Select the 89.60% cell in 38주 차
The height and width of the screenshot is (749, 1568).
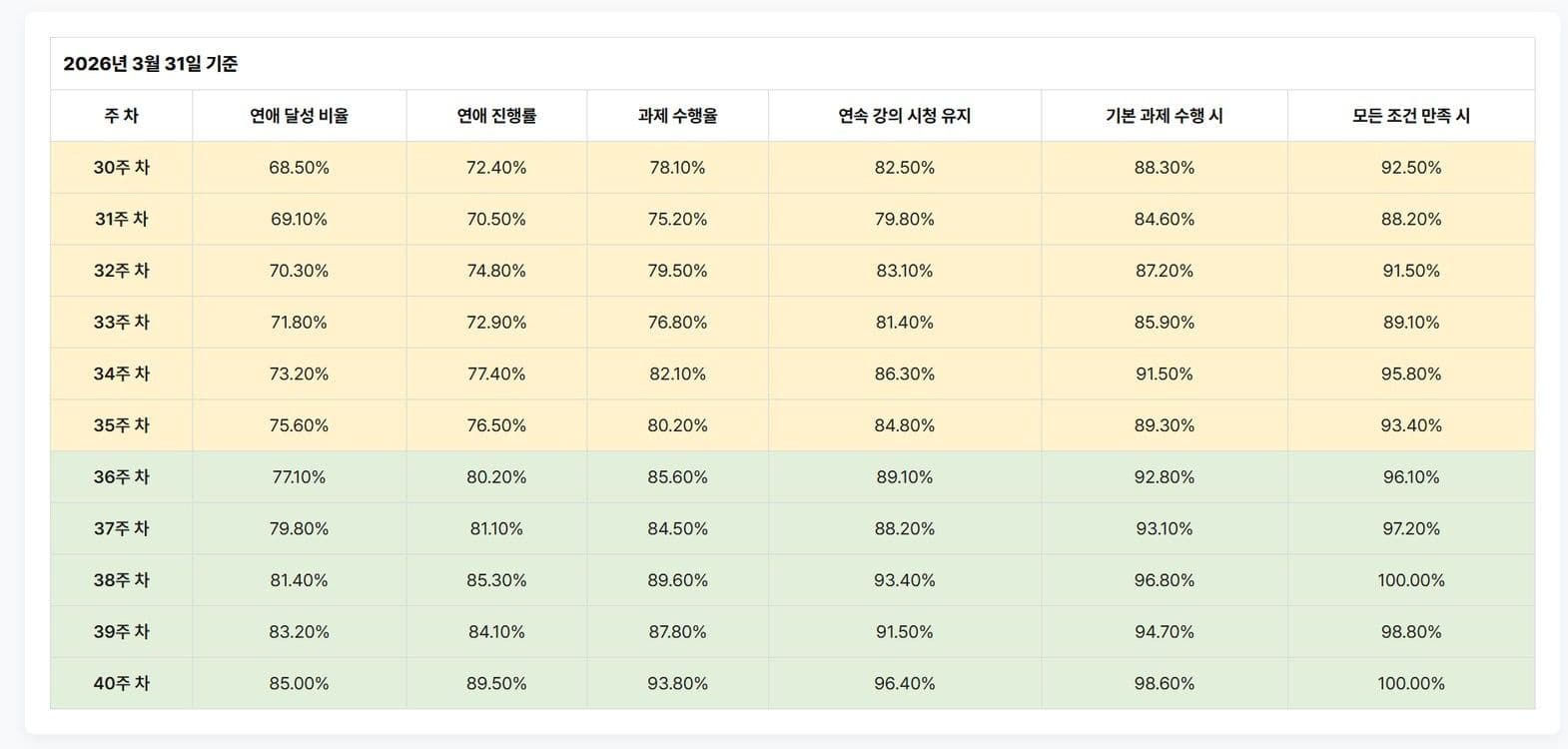677,580
